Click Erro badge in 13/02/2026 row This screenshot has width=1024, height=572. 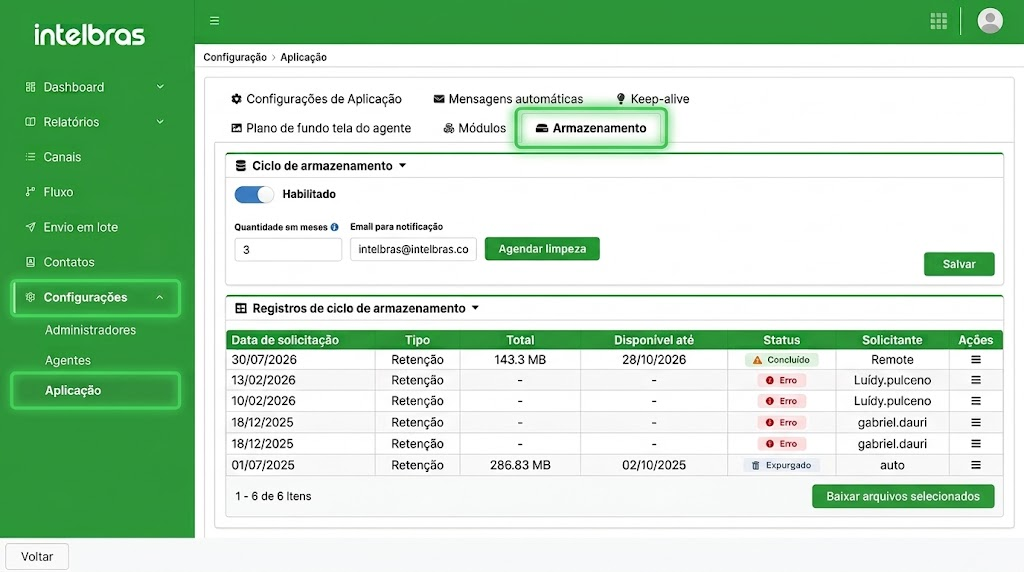(x=781, y=380)
